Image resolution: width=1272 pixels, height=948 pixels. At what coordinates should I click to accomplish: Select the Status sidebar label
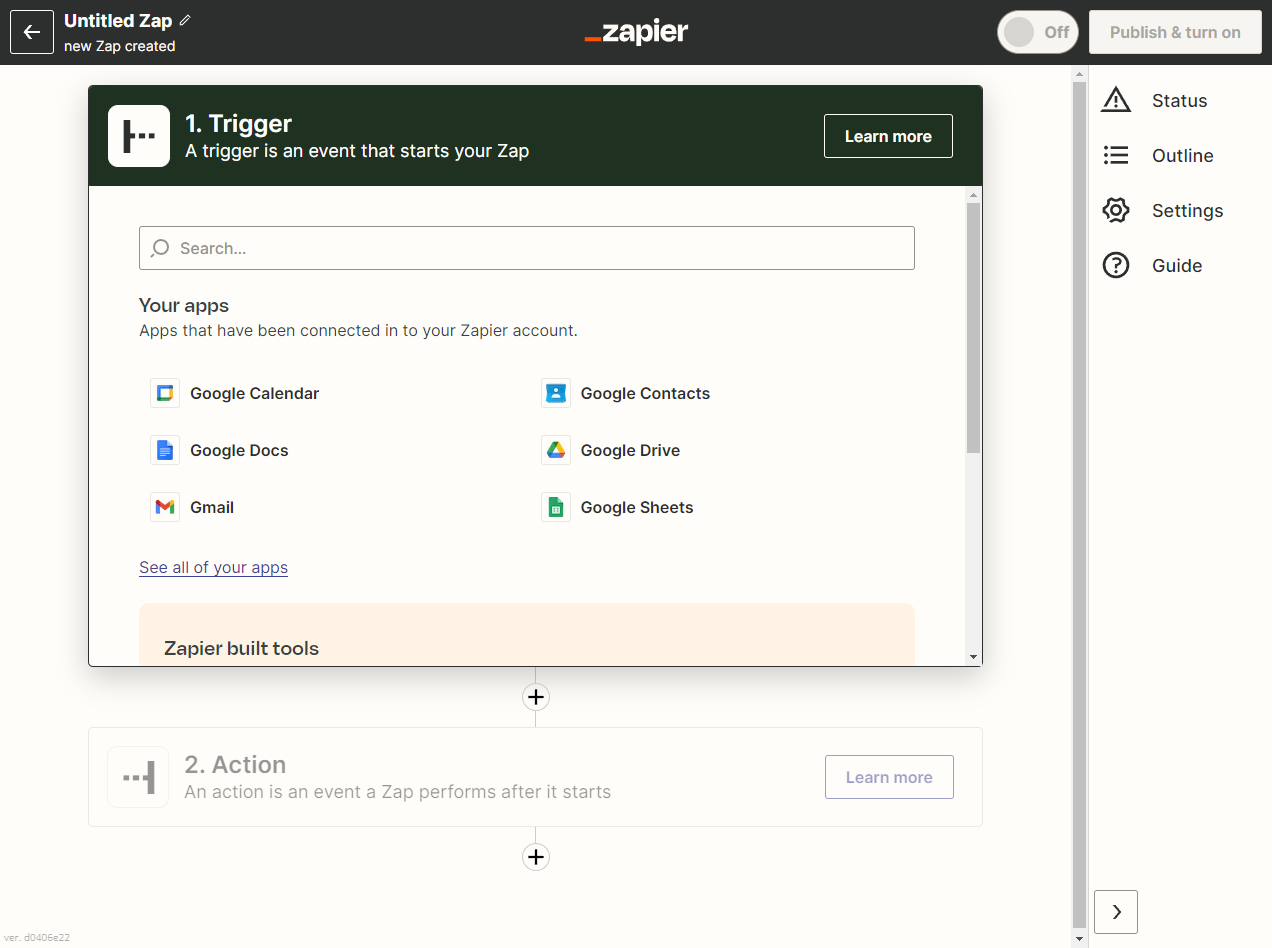coord(1179,100)
